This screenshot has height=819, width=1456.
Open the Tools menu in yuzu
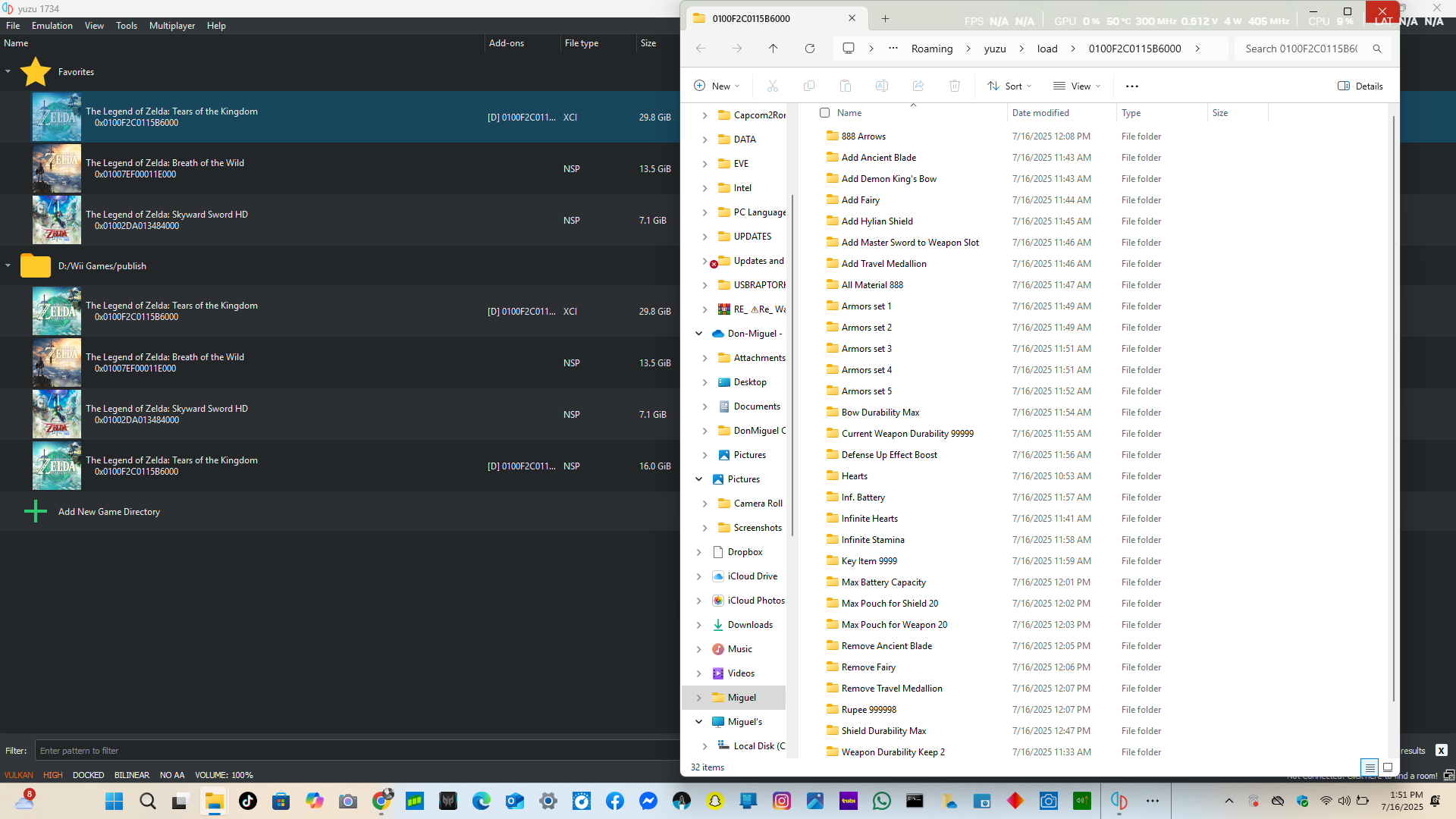(127, 26)
